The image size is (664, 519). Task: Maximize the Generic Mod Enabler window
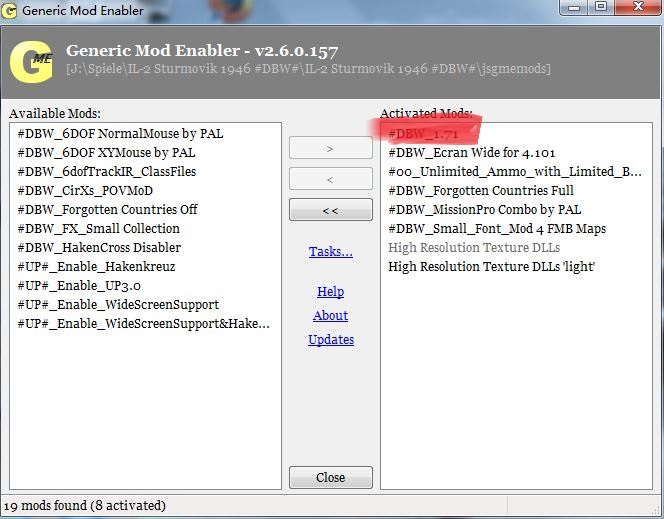(x=601, y=7)
